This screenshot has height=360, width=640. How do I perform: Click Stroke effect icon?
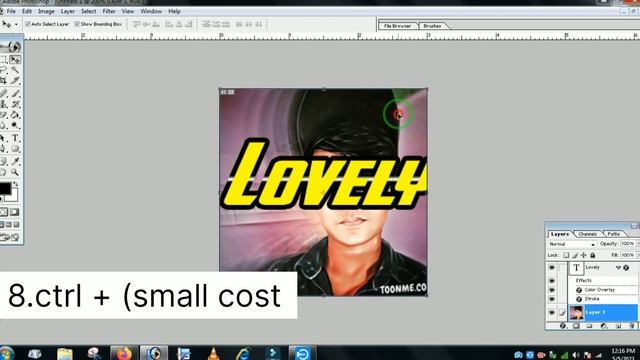point(579,299)
